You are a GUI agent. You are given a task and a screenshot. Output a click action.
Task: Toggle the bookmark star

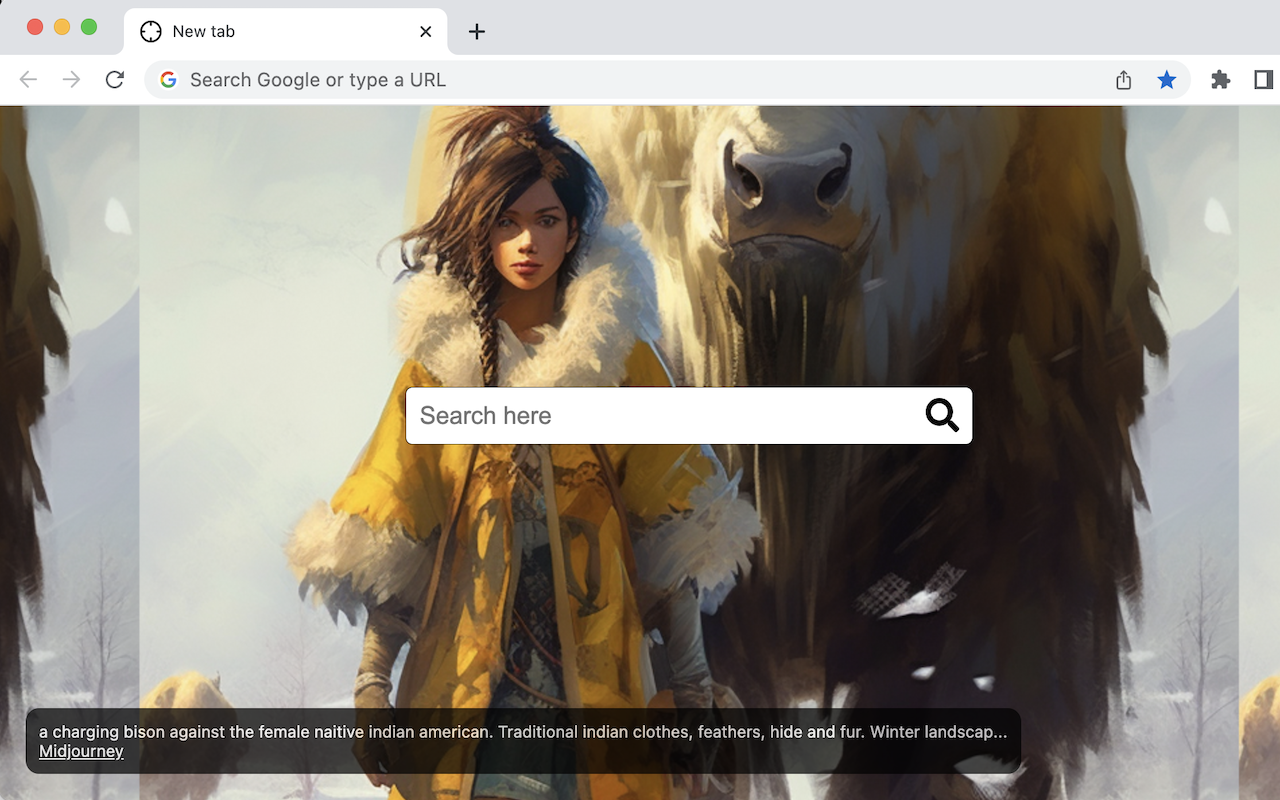1167,80
